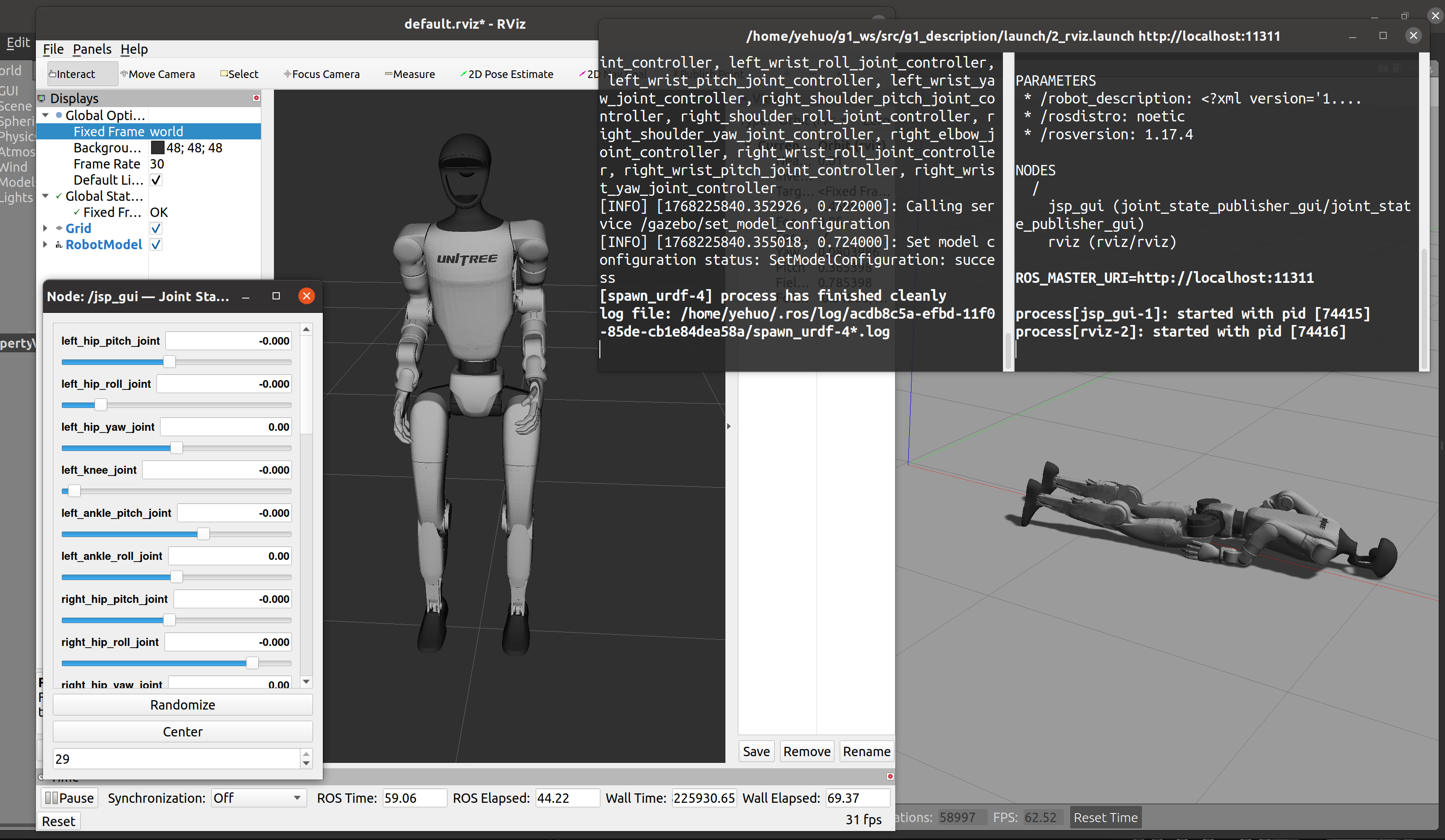Click the Randomize button
The width and height of the screenshot is (1445, 840).
(x=182, y=705)
